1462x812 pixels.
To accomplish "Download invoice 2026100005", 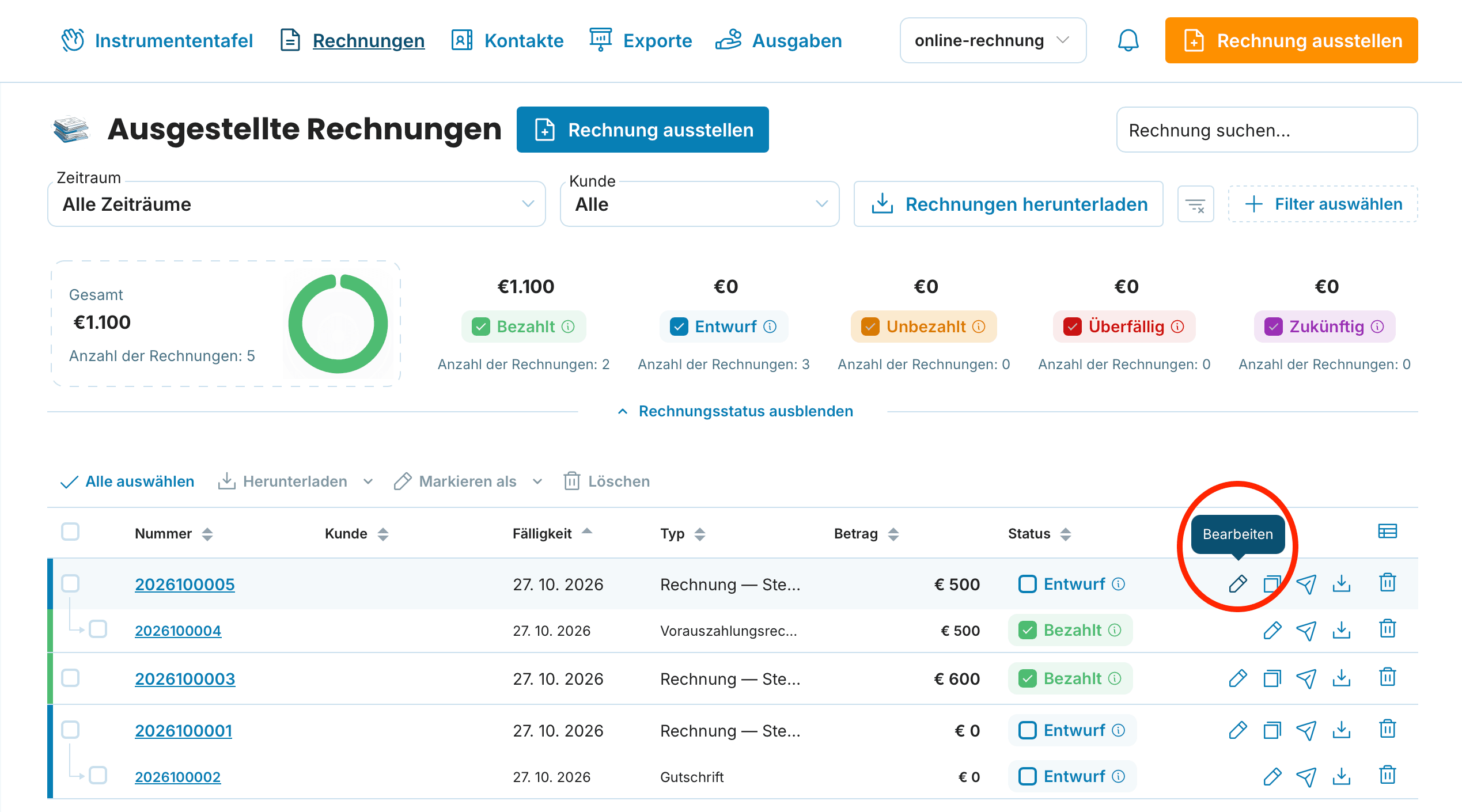I will 1342,584.
